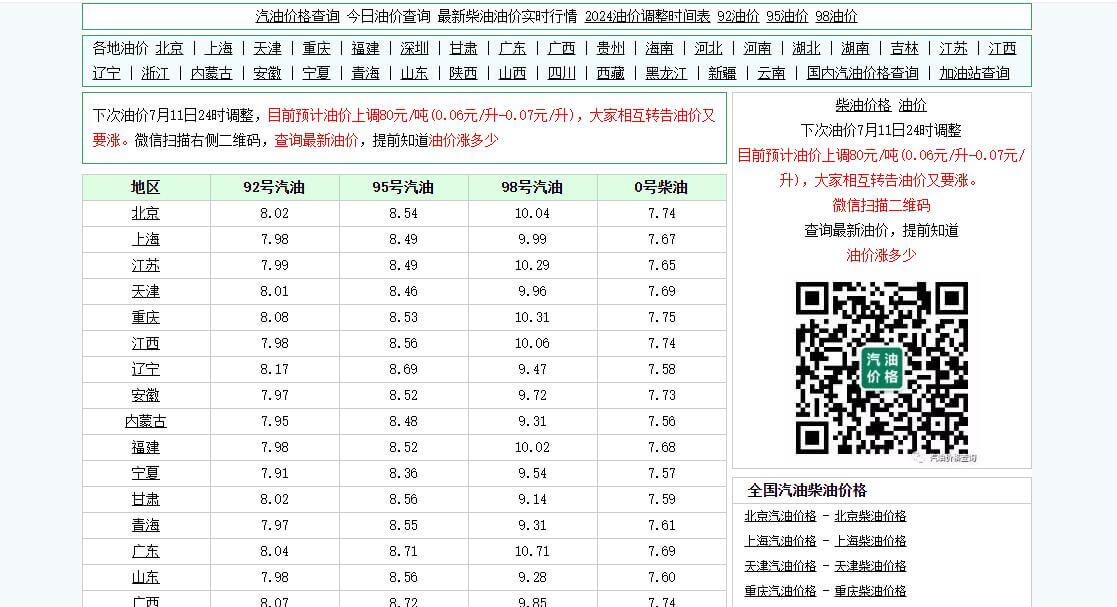Select 西藏 in the region navigation
Screen dimensions: 1117x607
click(610, 73)
